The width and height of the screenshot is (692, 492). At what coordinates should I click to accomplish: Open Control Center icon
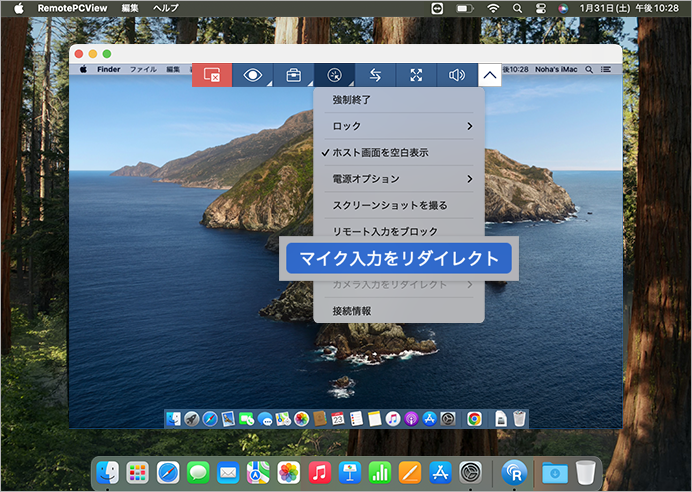(541, 8)
